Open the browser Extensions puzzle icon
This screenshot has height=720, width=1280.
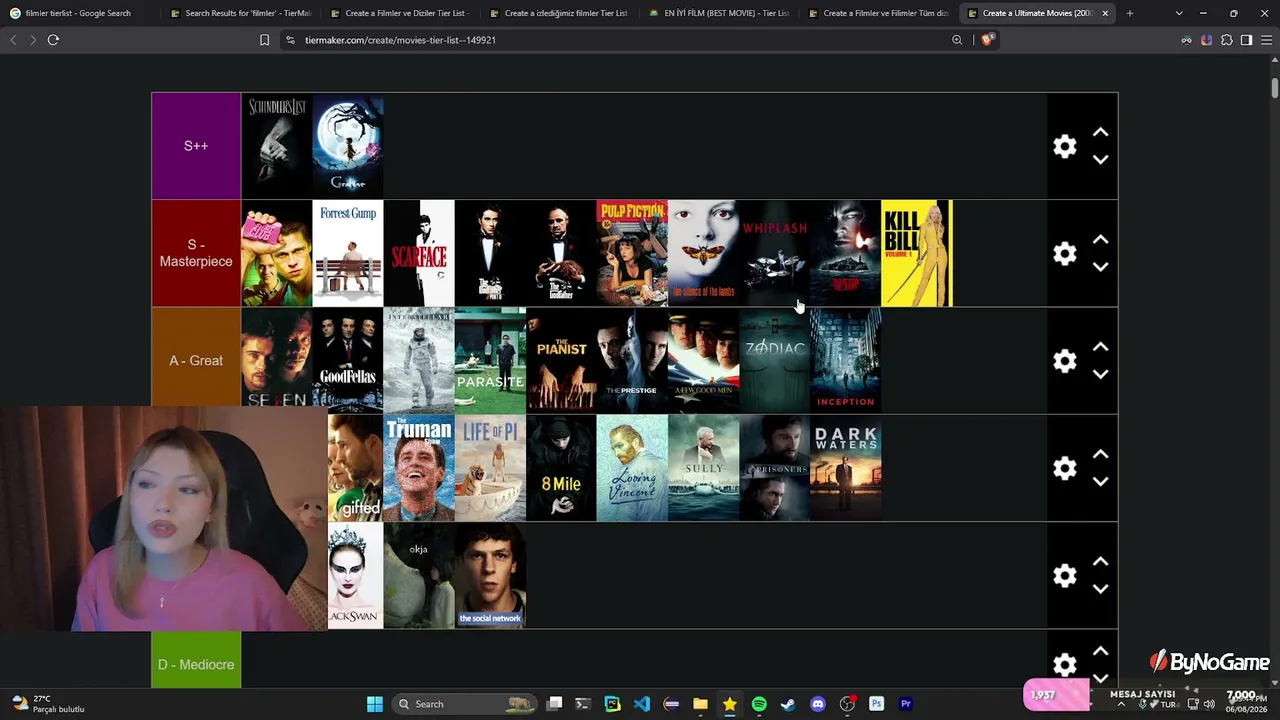point(1226,40)
